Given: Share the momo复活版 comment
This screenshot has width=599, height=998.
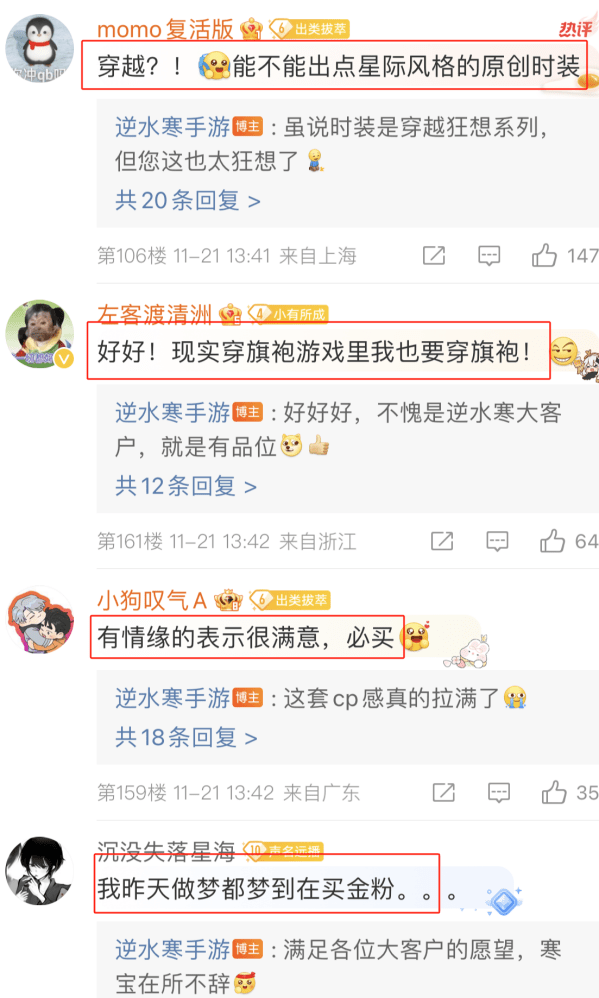Looking at the screenshot, I should 434,256.
